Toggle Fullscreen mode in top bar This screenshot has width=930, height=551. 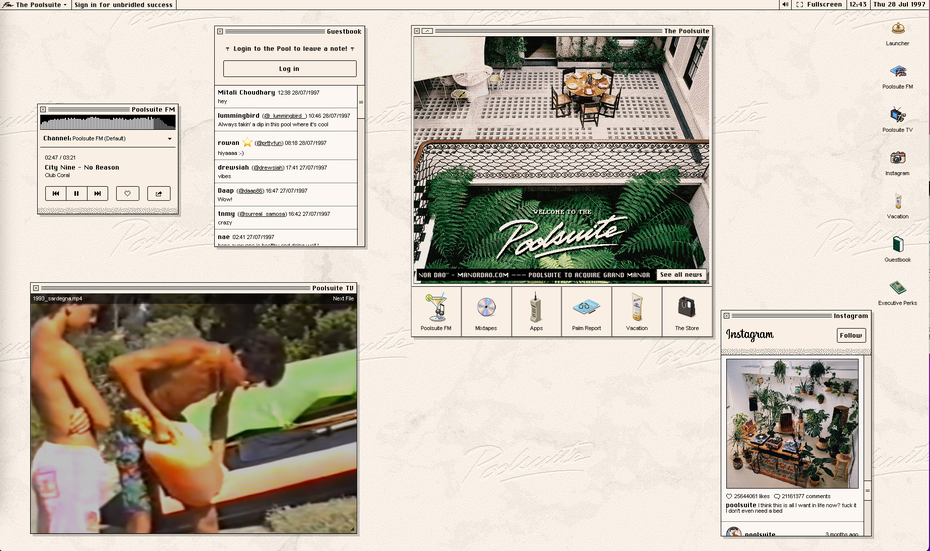coord(818,5)
